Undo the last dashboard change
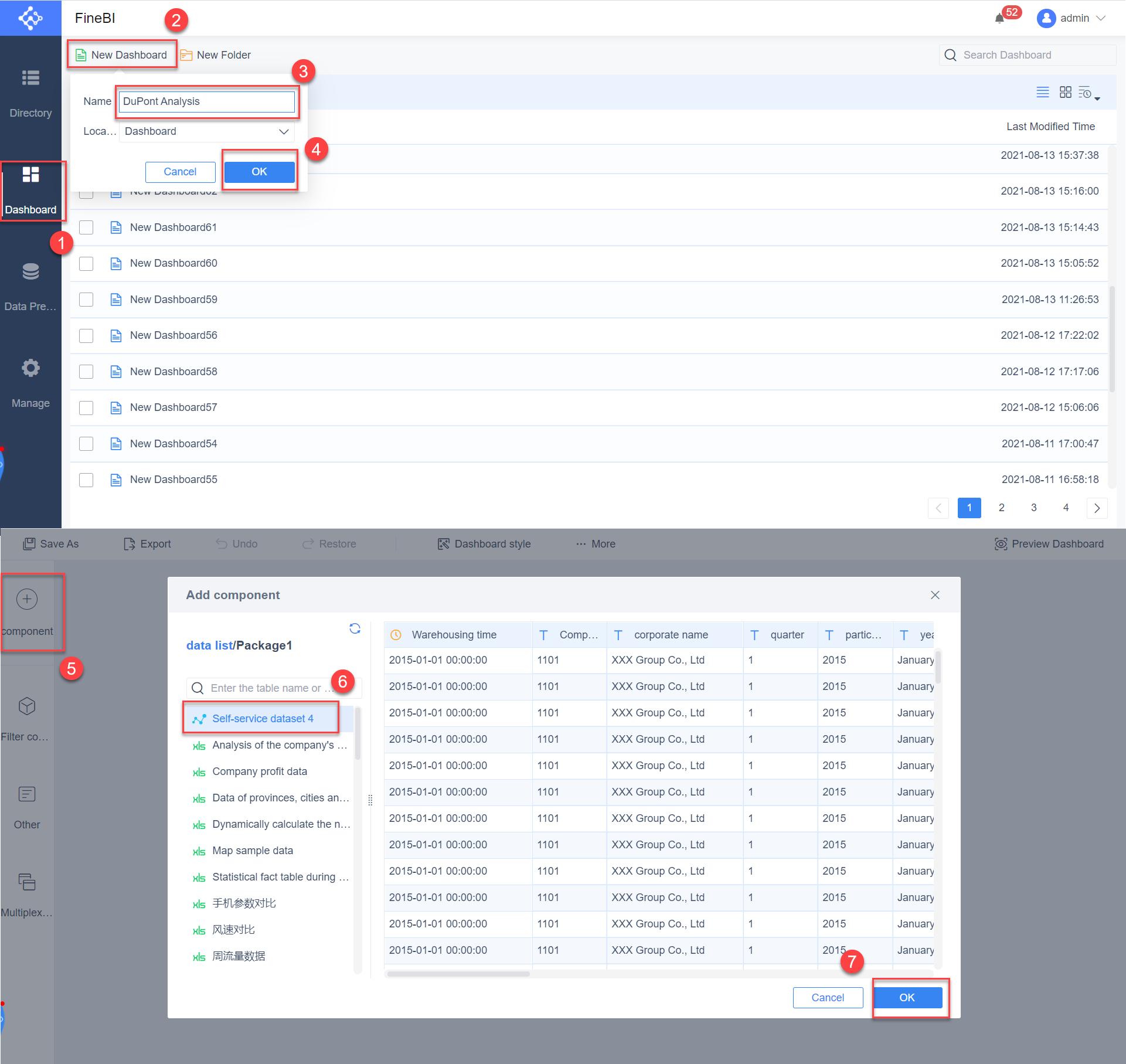 [236, 543]
